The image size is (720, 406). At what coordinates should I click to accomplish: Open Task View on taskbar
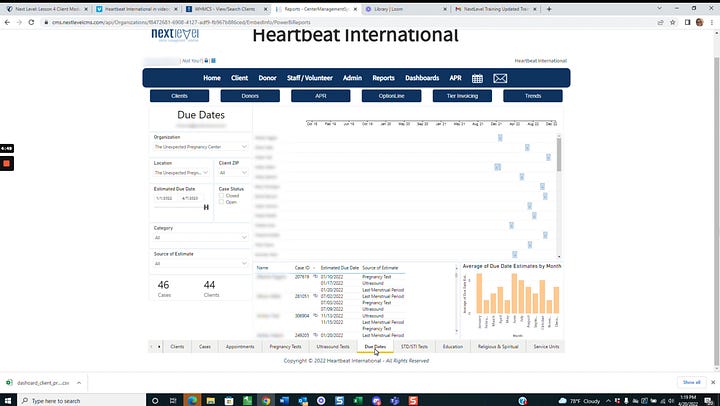pyautogui.click(x=173, y=400)
